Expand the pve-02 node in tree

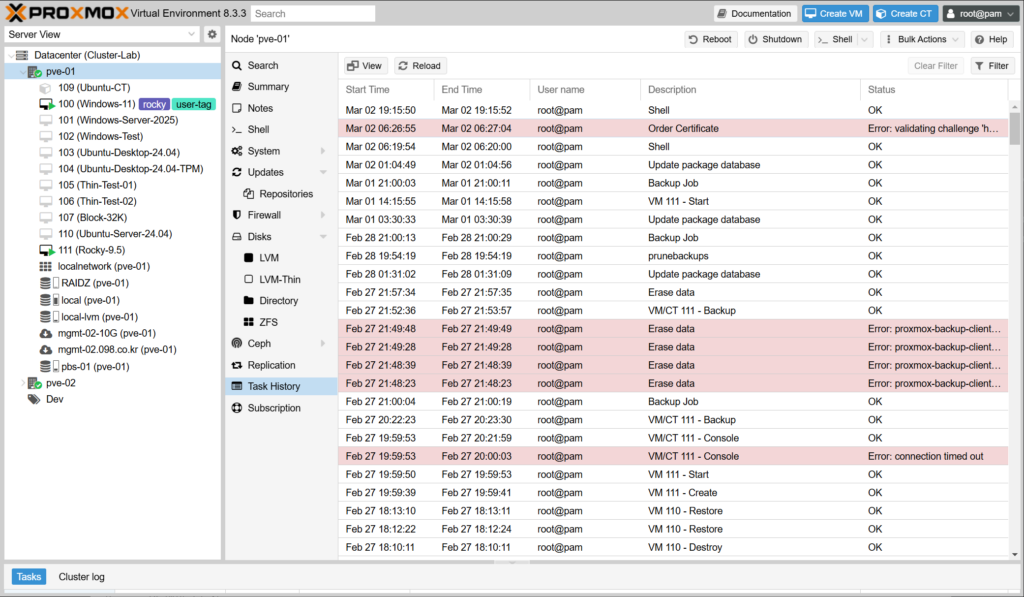pos(23,383)
